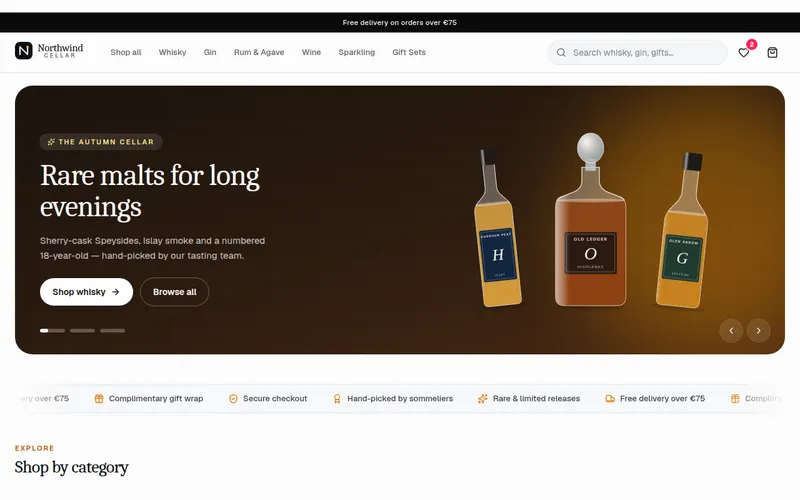Click the Northwind Cellar N logo
The width and height of the screenshot is (800, 500).
[x=23, y=51]
